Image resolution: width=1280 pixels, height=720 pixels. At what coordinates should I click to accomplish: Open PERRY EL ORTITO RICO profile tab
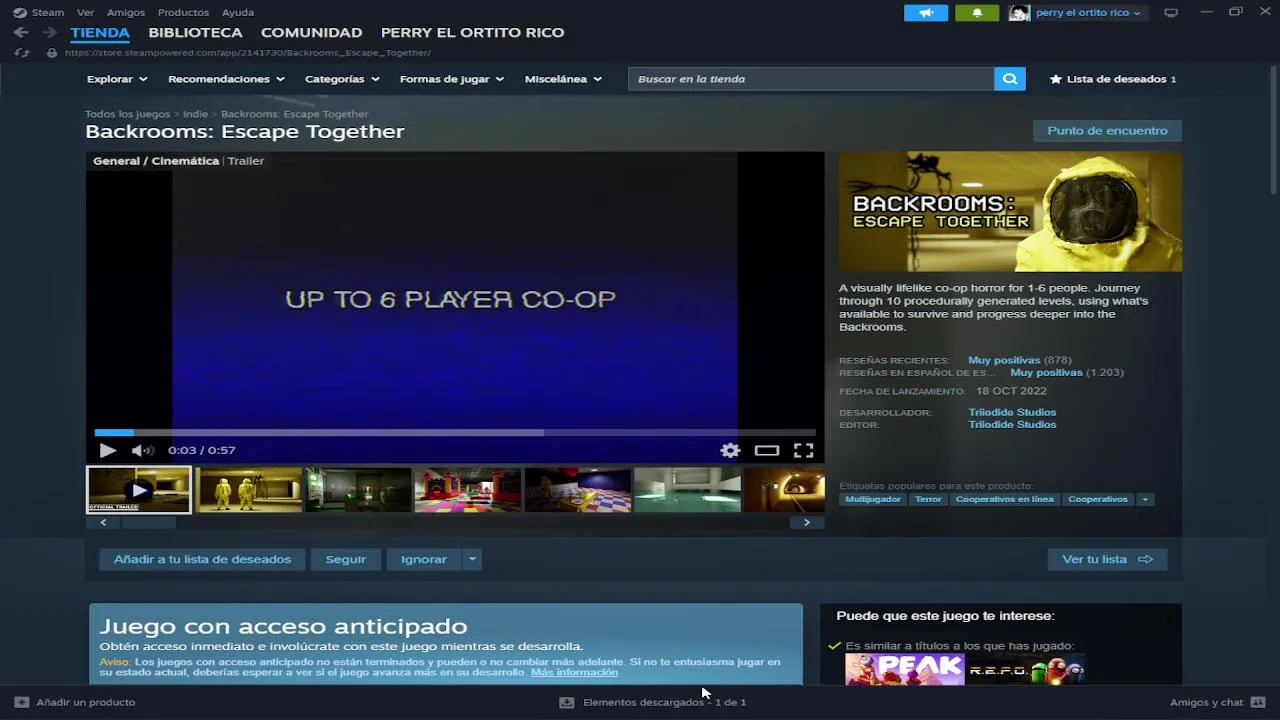coord(472,33)
